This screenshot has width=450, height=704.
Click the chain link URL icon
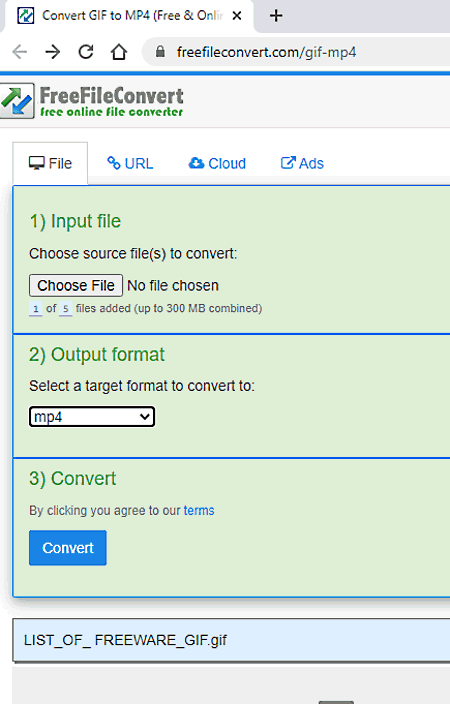pos(114,163)
